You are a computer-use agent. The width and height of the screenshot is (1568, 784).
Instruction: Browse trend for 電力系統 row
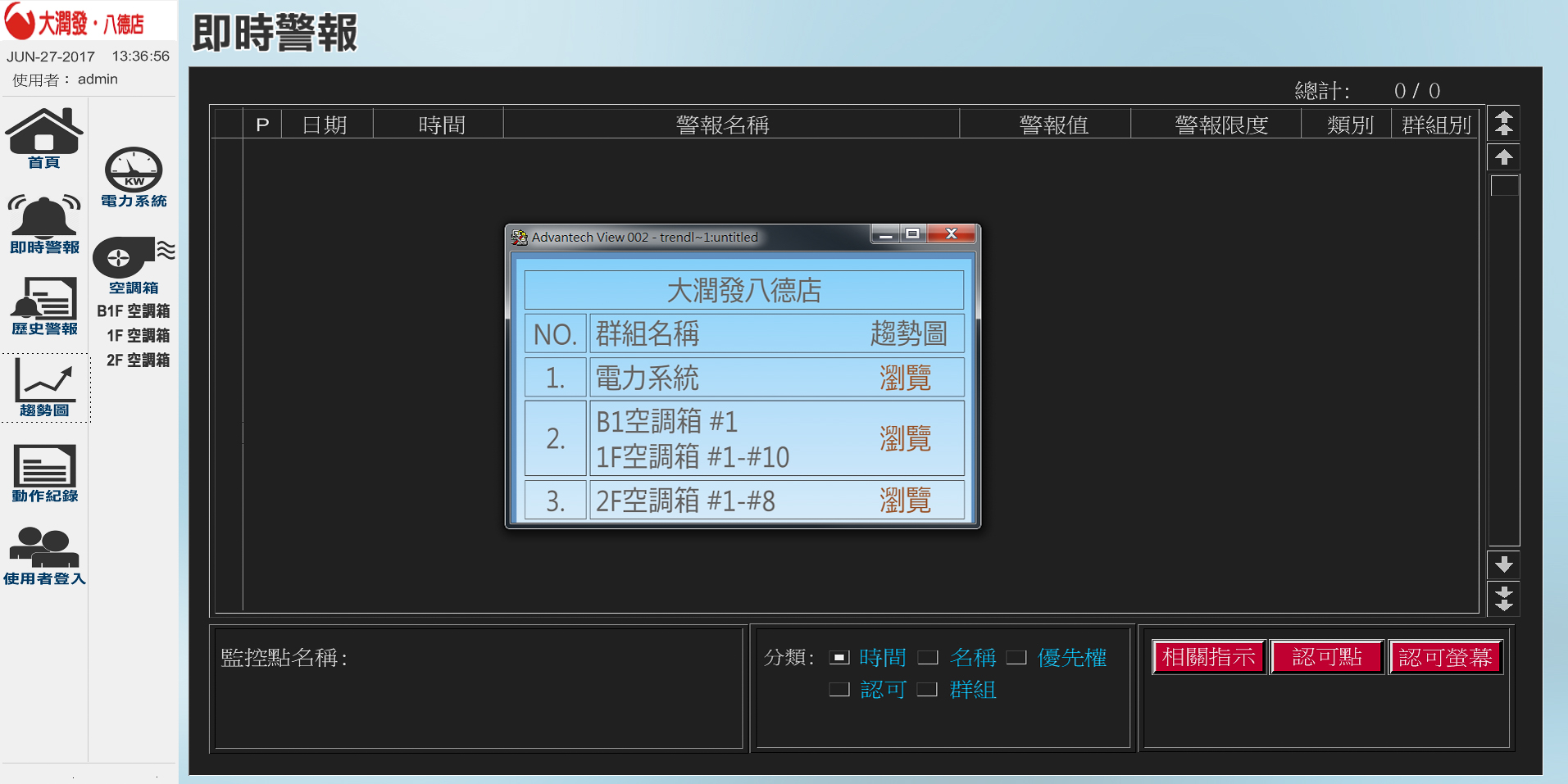905,378
